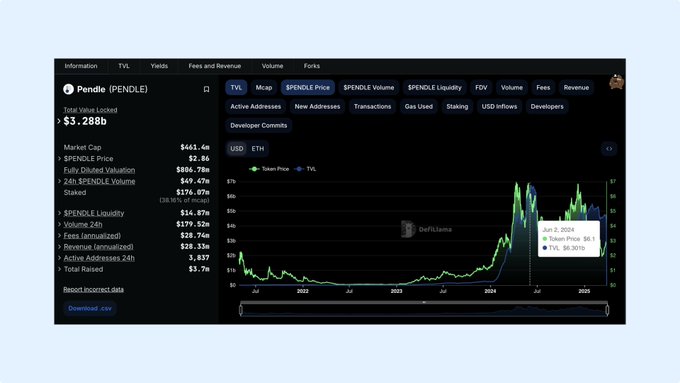Switch chart denomination to USD
The image size is (680, 383).
tap(236, 149)
